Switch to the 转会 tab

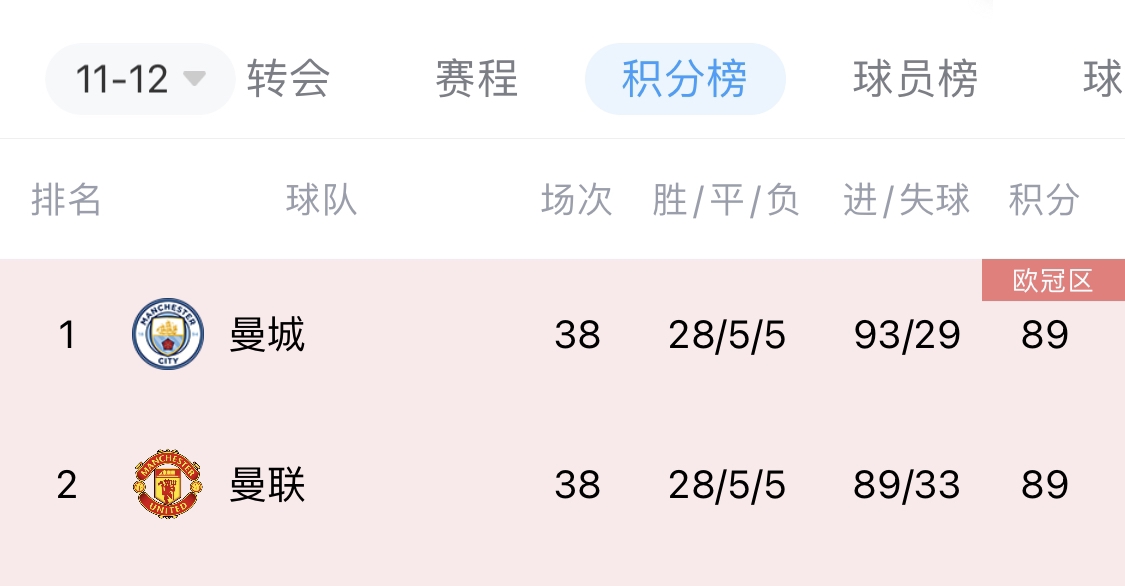pos(288,79)
